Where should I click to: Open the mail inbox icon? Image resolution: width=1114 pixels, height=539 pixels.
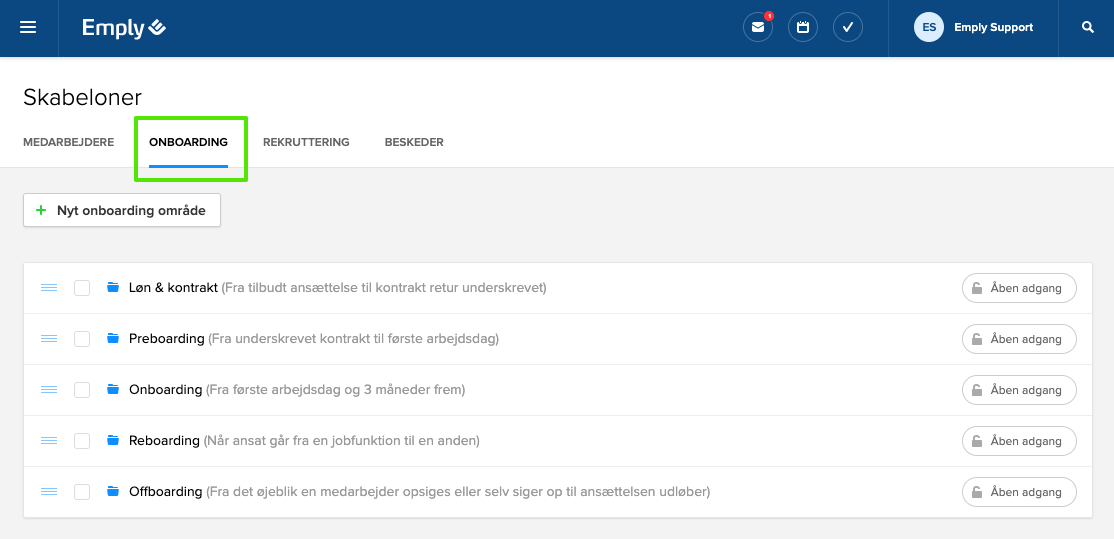click(x=758, y=28)
